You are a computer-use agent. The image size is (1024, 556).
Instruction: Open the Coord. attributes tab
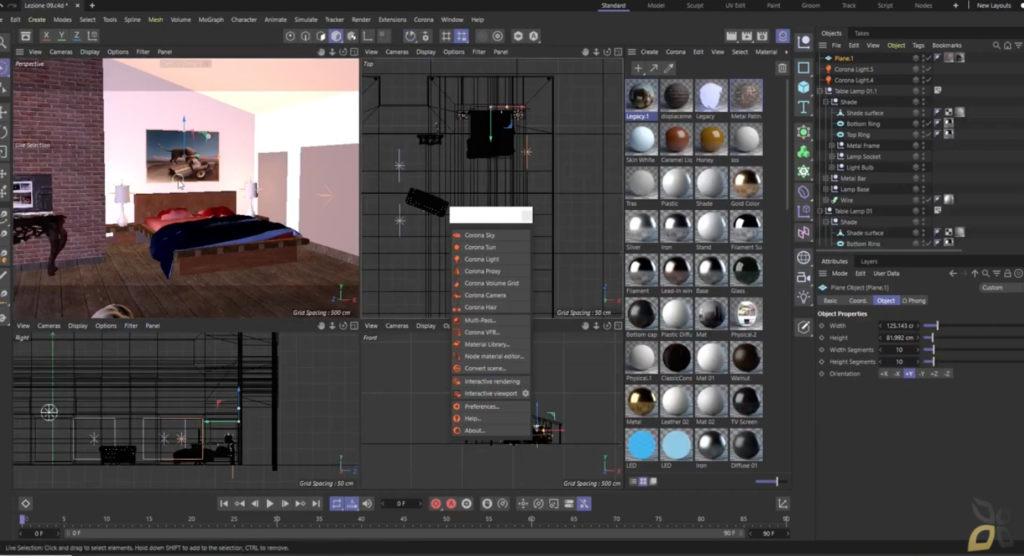(x=857, y=301)
